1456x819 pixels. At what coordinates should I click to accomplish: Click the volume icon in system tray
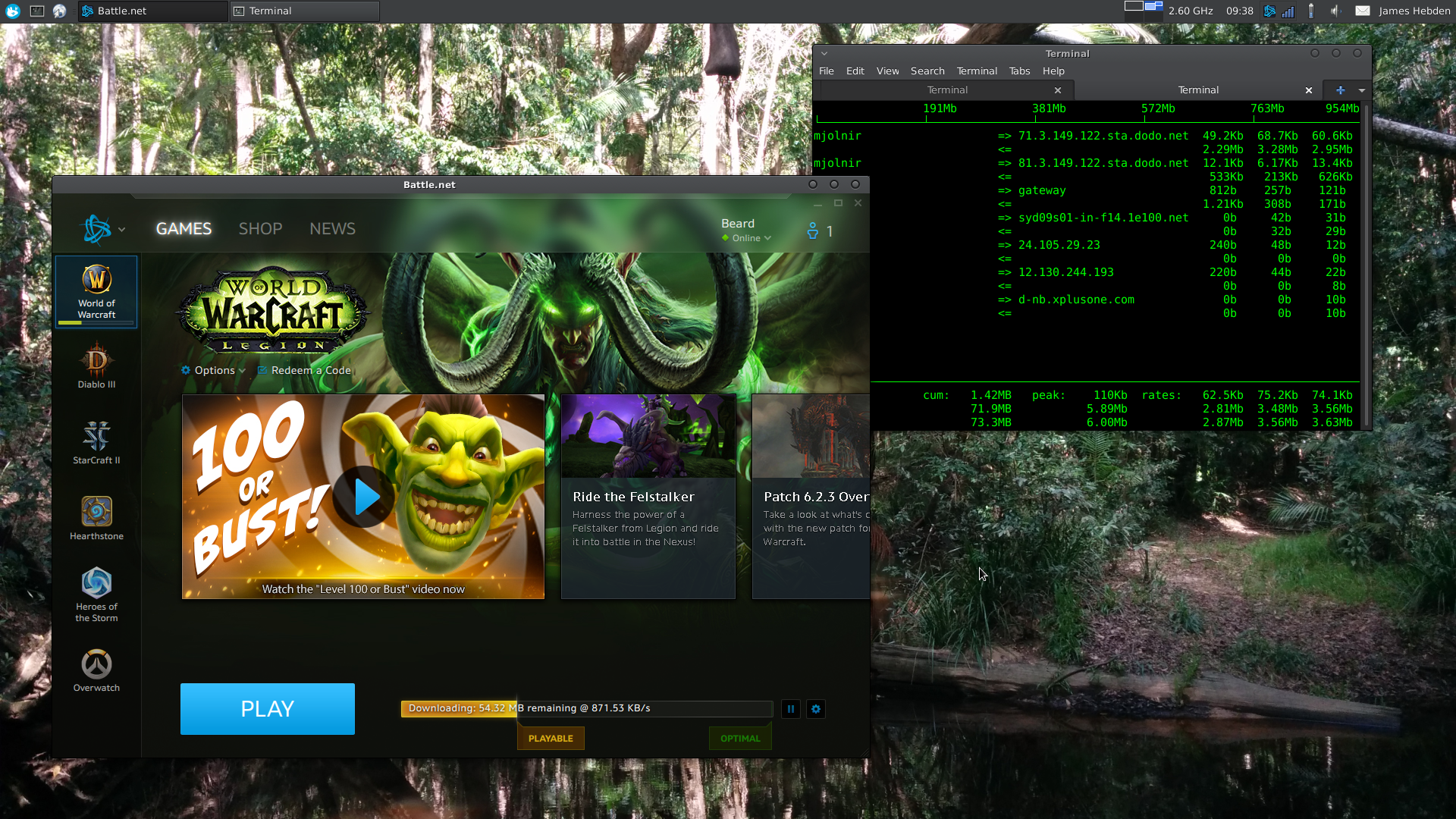1335,11
